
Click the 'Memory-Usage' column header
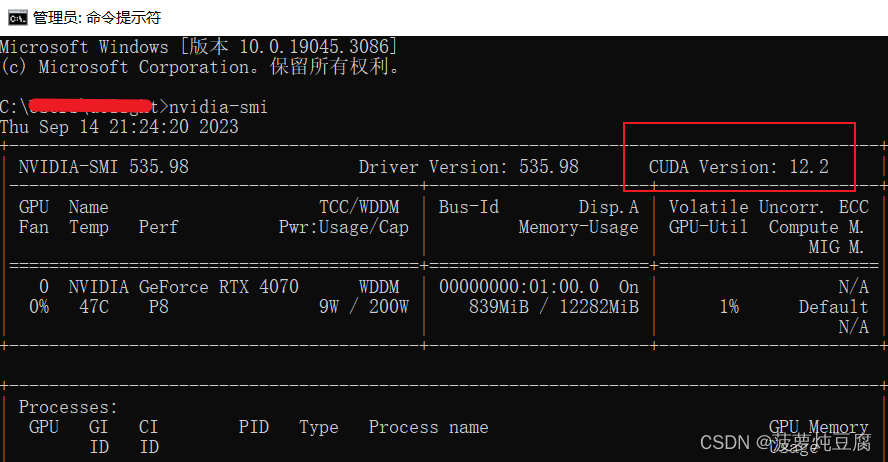[579, 228]
